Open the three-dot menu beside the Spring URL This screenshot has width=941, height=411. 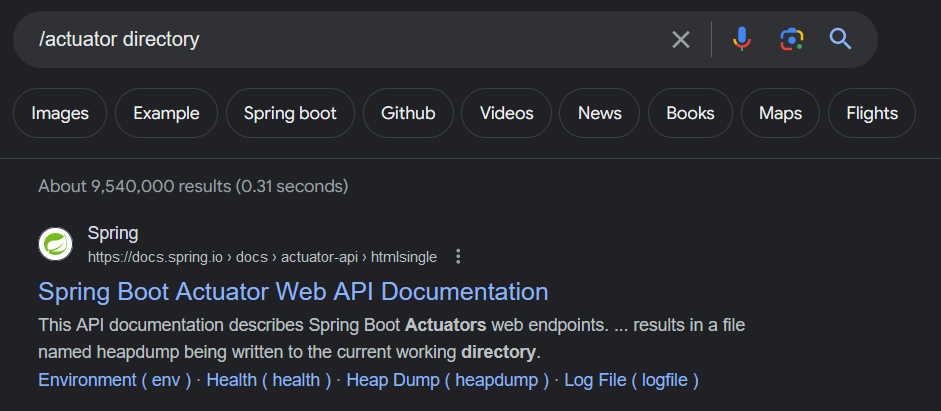pos(458,257)
